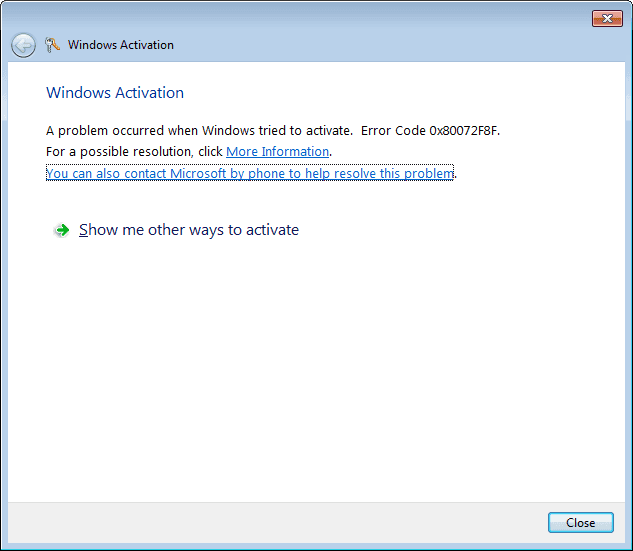
Task: Click the Close button at the bottom
Action: (581, 523)
